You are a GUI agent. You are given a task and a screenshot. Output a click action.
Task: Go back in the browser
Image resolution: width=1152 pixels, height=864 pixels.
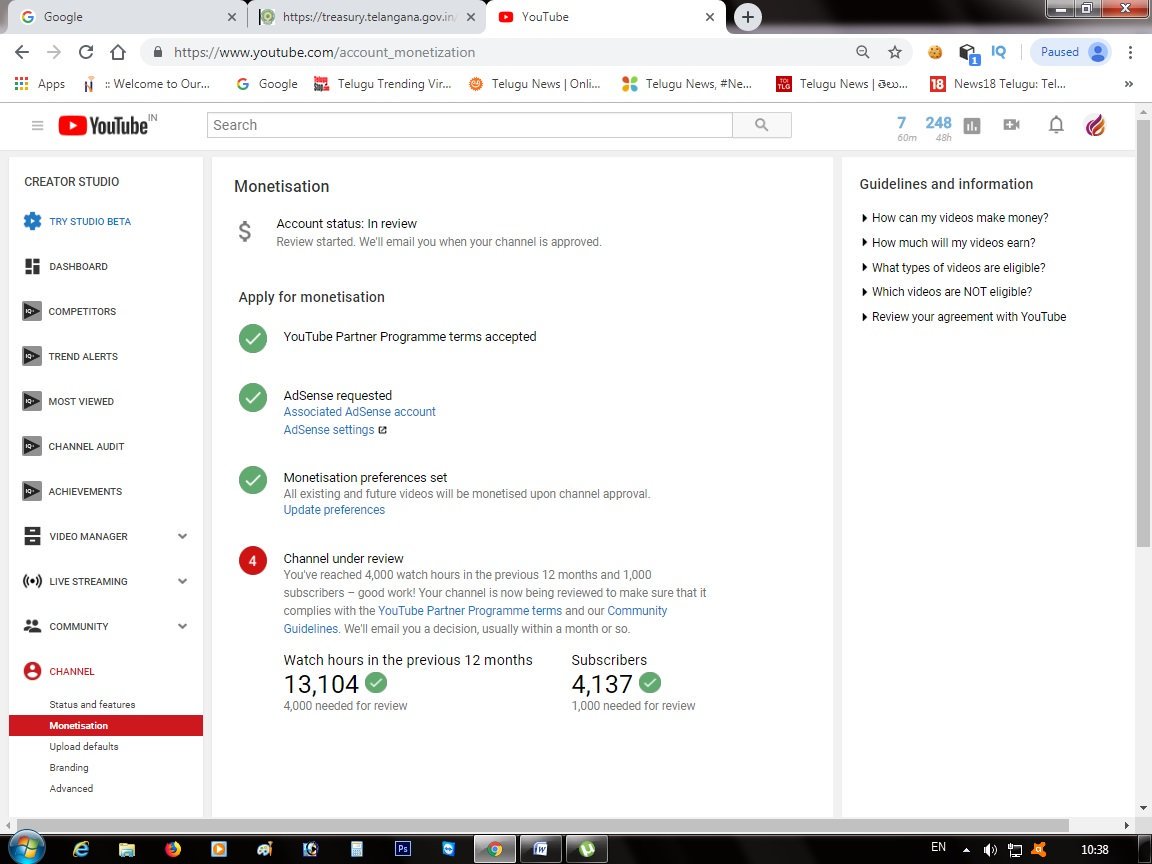[x=22, y=52]
